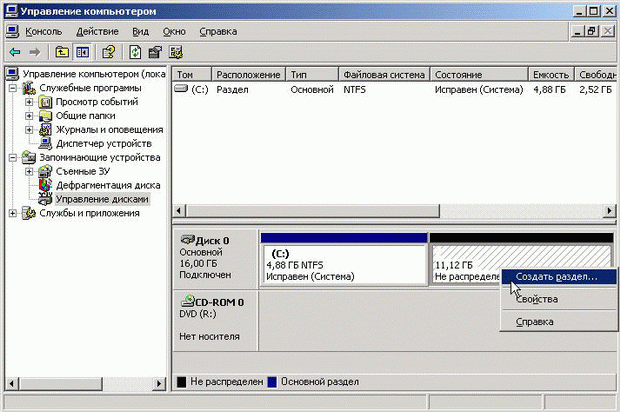Click the black Не распределен legend swatch

(181, 382)
